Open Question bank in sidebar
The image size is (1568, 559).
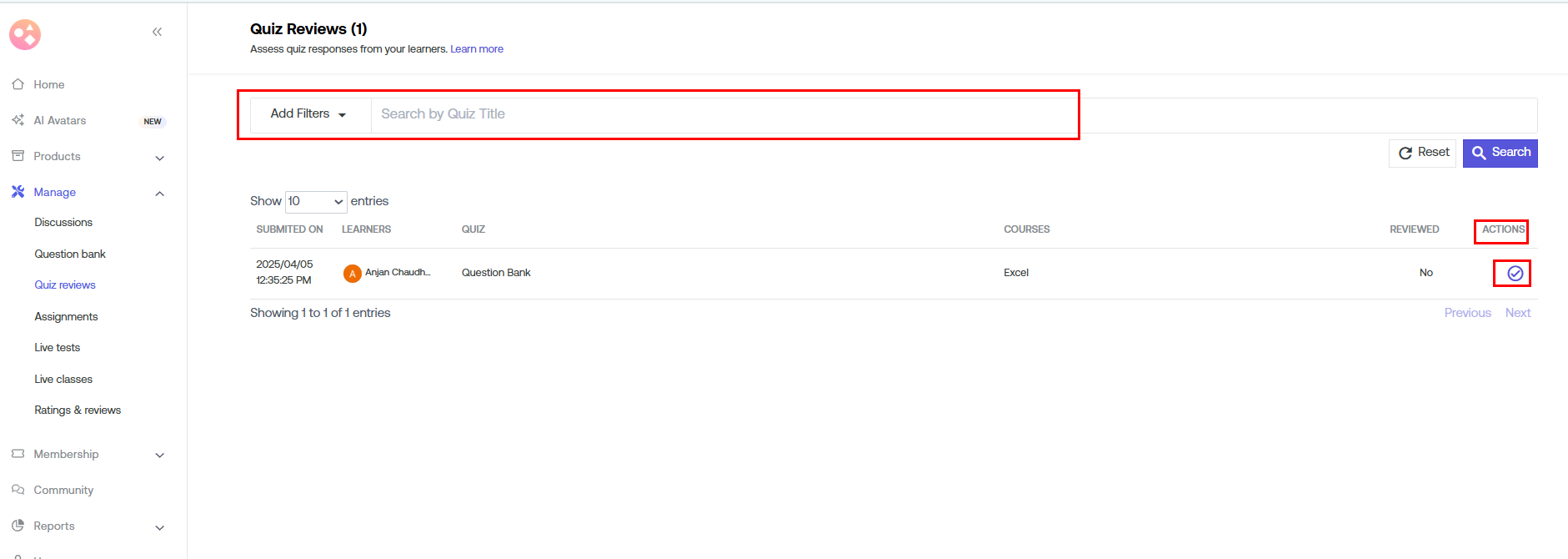70,254
